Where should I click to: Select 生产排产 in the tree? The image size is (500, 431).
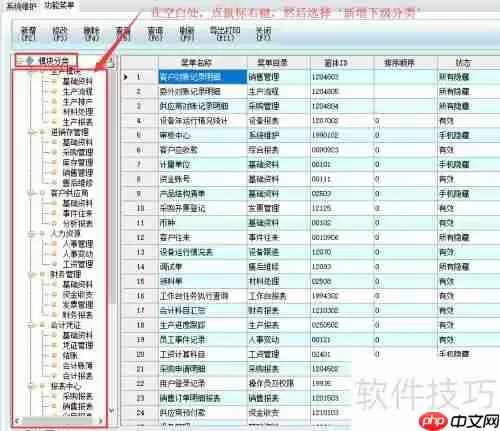click(x=78, y=102)
